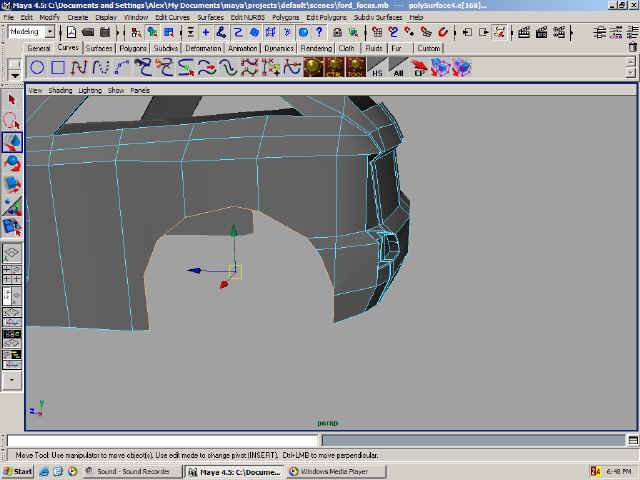Viewport: 640px width, 480px height.
Task: Click the HS shelf button
Action: click(x=376, y=68)
